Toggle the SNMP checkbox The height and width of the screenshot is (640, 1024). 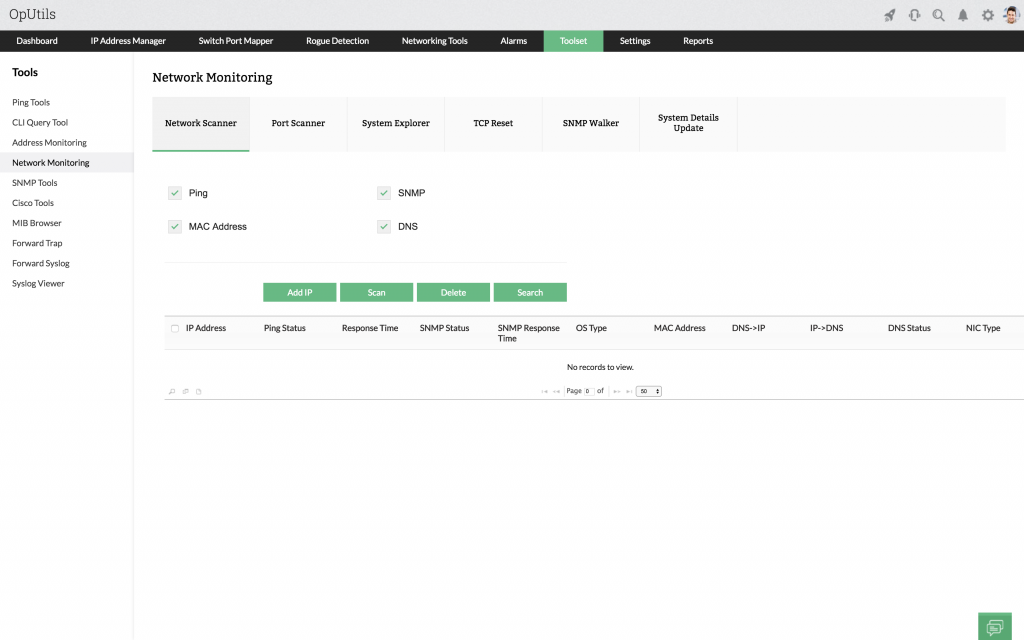(384, 193)
